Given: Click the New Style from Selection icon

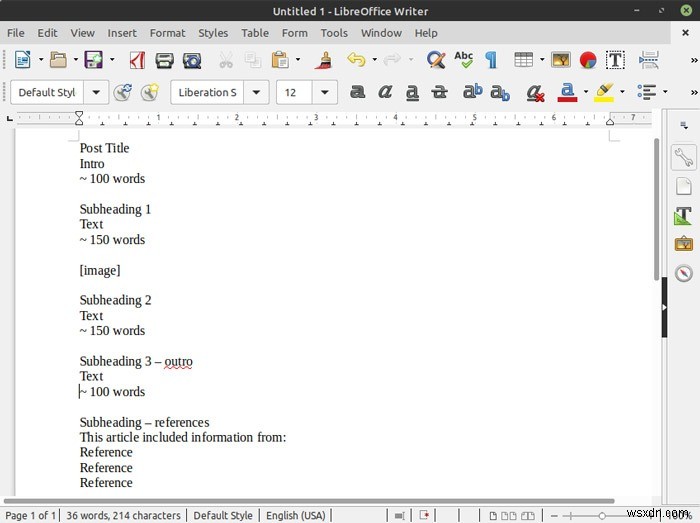Looking at the screenshot, I should (150, 92).
